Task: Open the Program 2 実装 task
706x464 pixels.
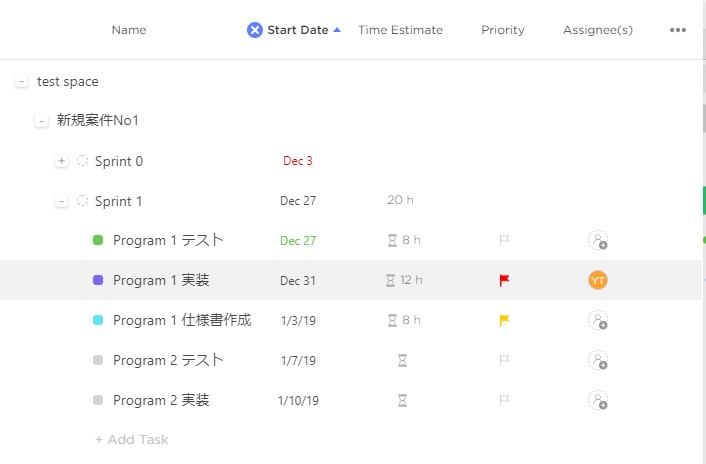Action: tap(161, 401)
